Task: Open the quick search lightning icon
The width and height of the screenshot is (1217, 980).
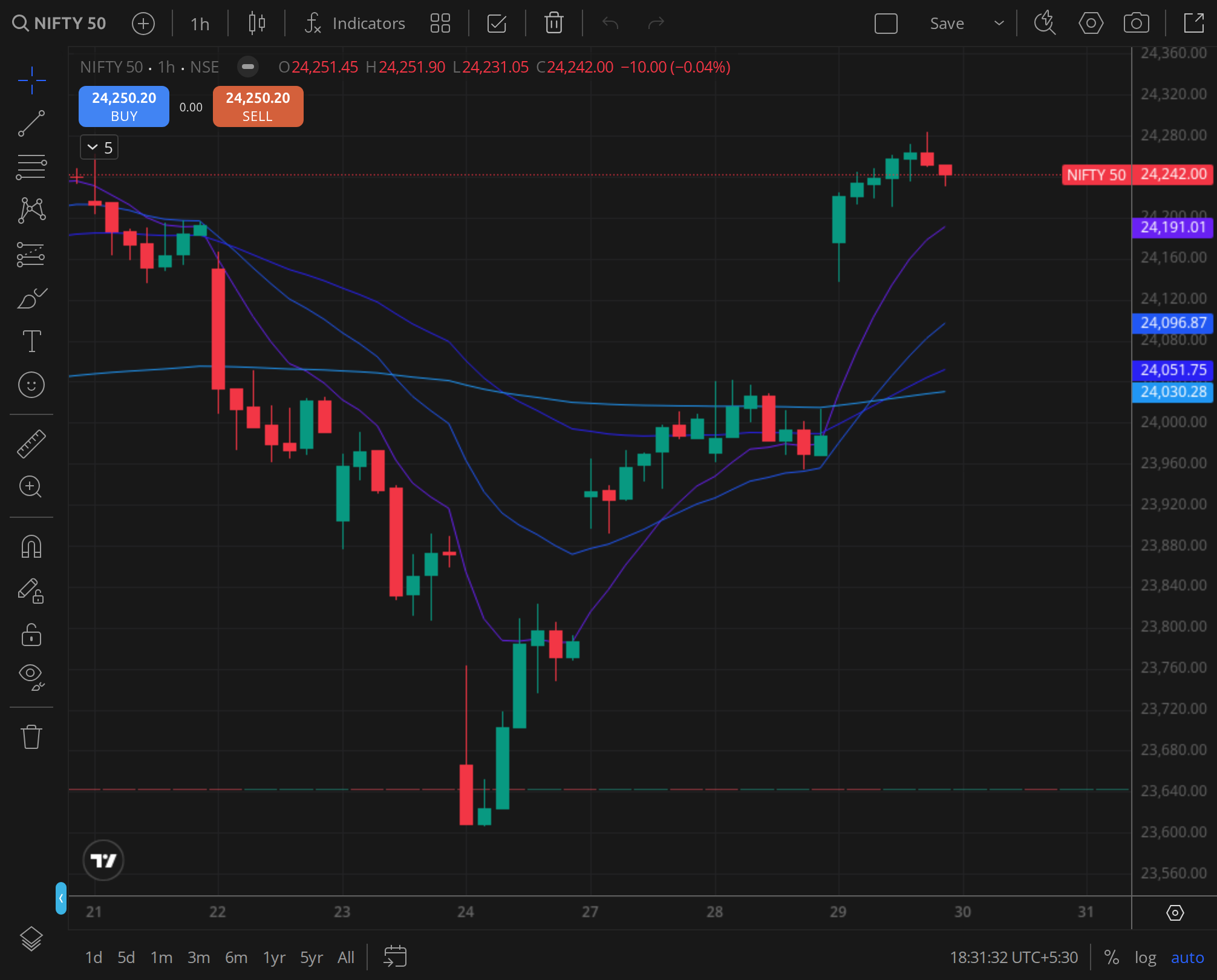Action: [x=1045, y=24]
